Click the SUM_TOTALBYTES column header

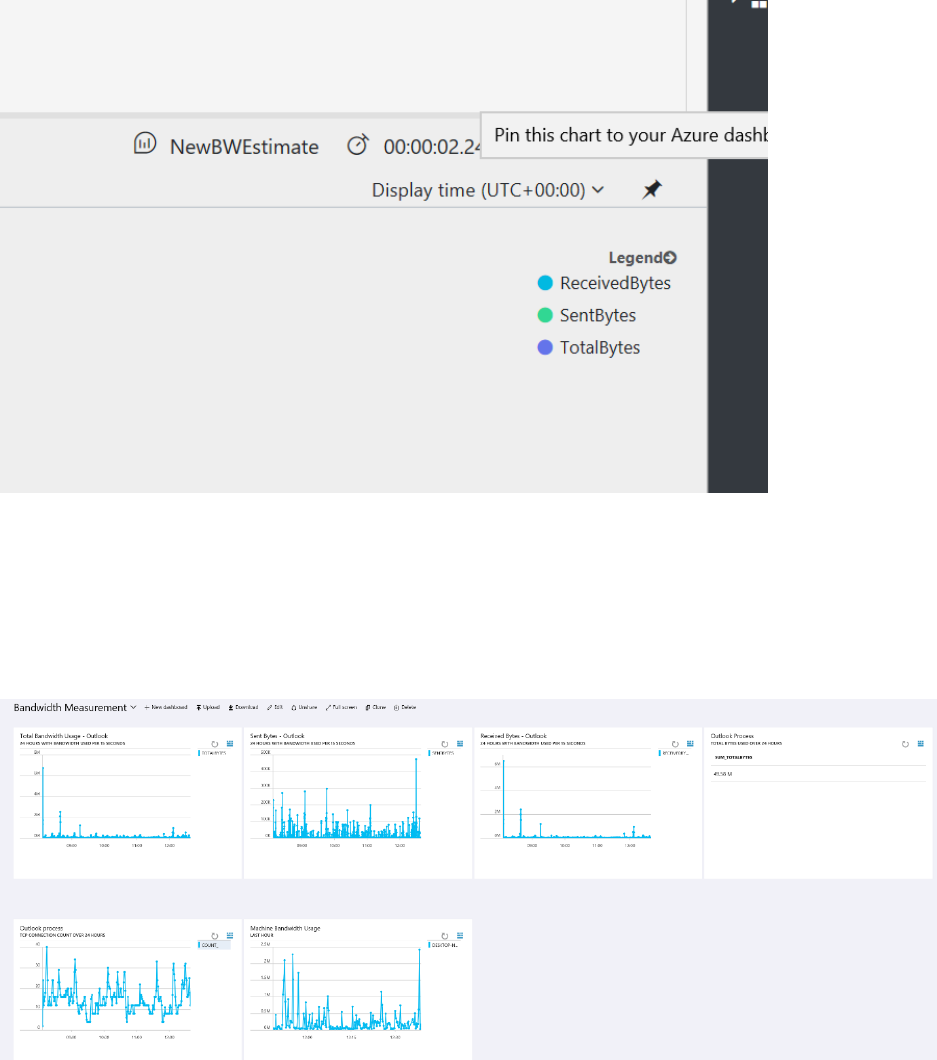tap(734, 757)
